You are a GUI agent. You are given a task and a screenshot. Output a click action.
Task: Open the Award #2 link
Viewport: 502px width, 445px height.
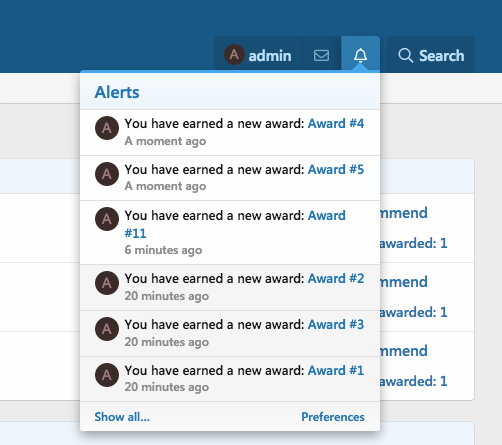336,279
